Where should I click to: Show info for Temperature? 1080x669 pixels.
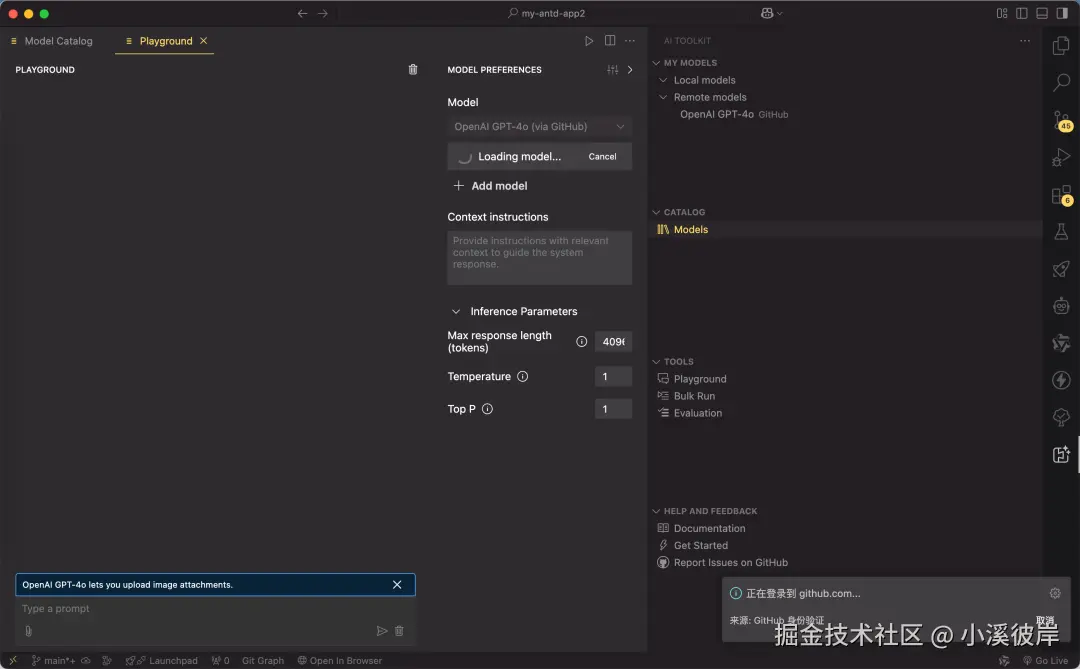tap(522, 376)
